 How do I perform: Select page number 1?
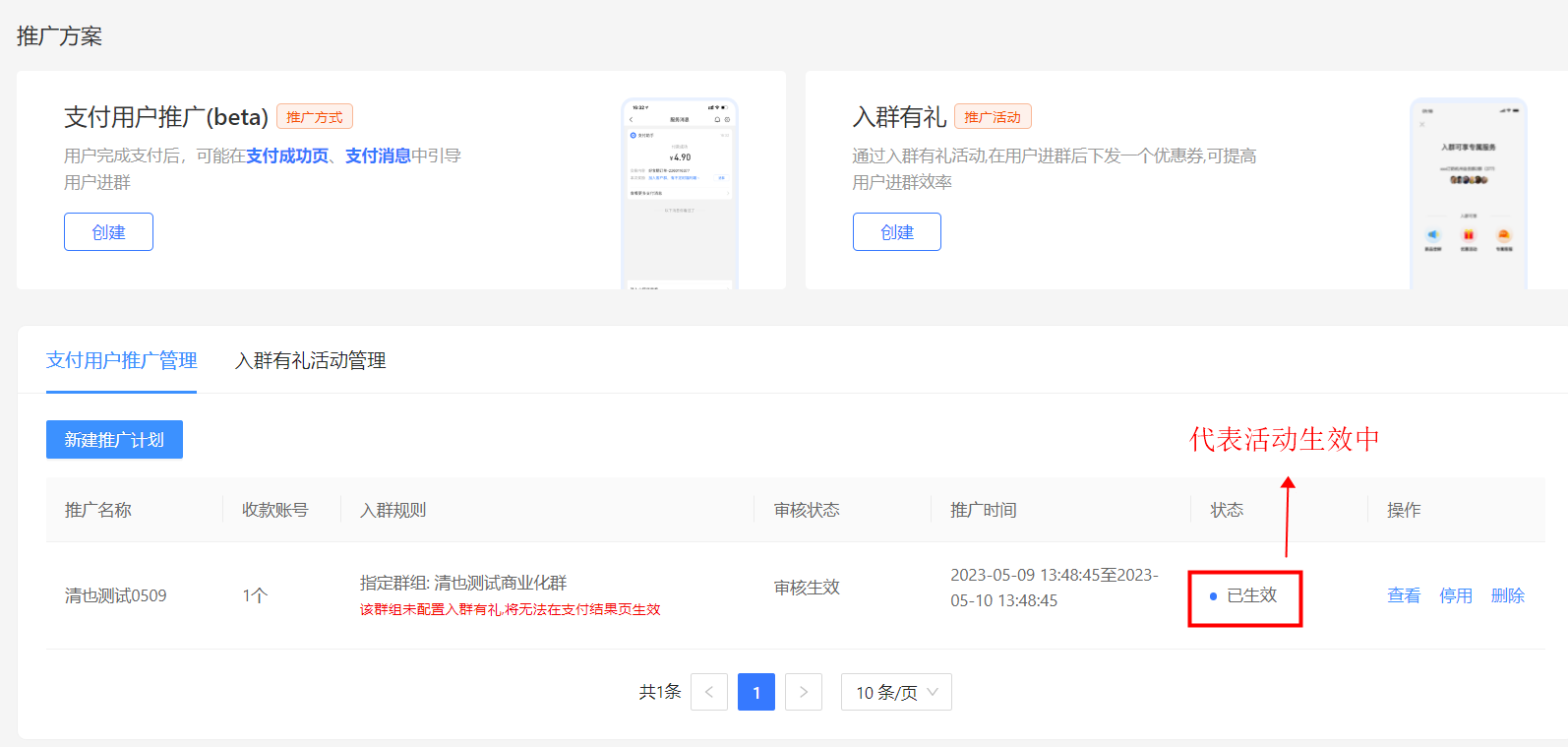pos(756,692)
